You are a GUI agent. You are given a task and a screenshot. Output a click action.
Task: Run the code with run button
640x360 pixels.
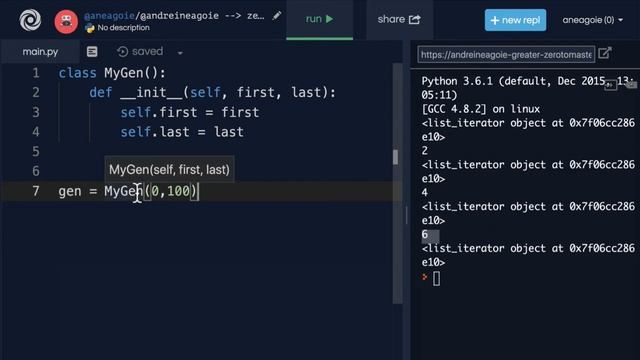320,19
